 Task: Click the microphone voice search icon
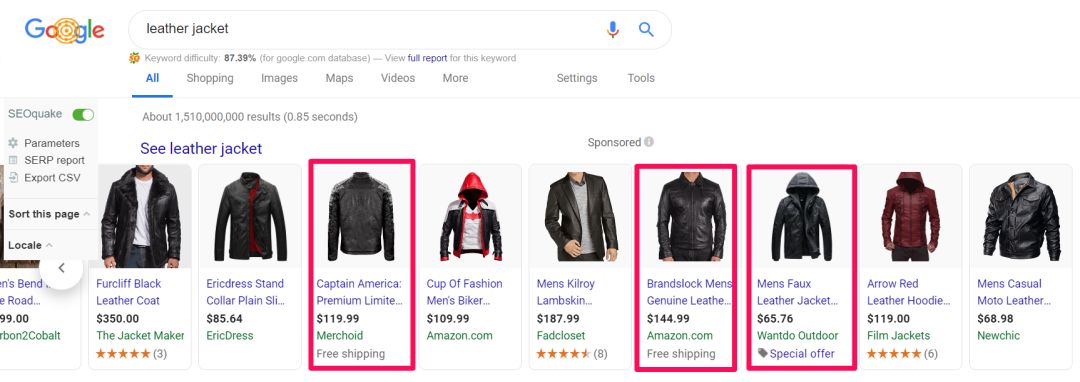(612, 30)
